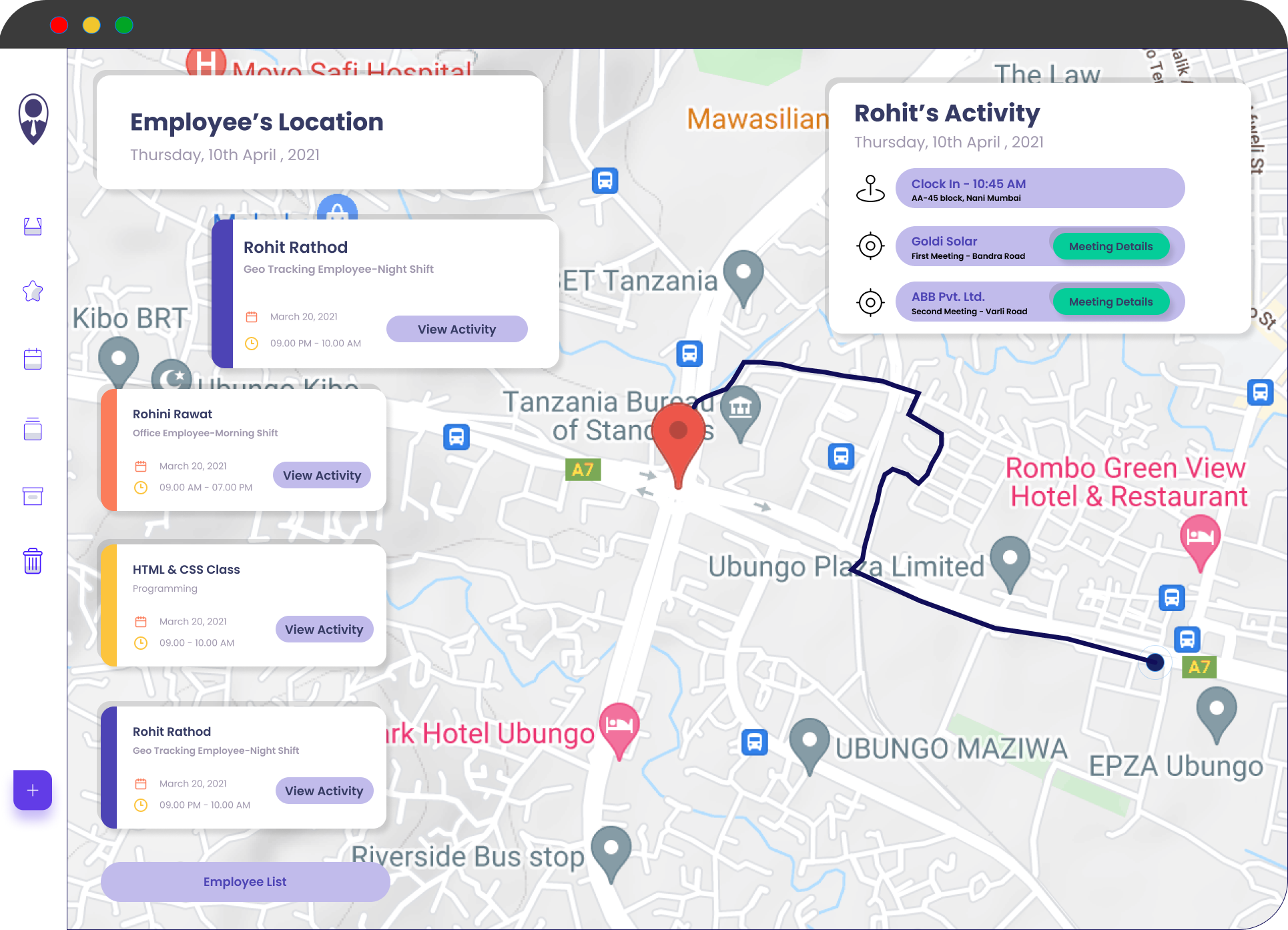Click the trash bin sidebar icon
The height and width of the screenshot is (930, 1288).
[x=33, y=561]
